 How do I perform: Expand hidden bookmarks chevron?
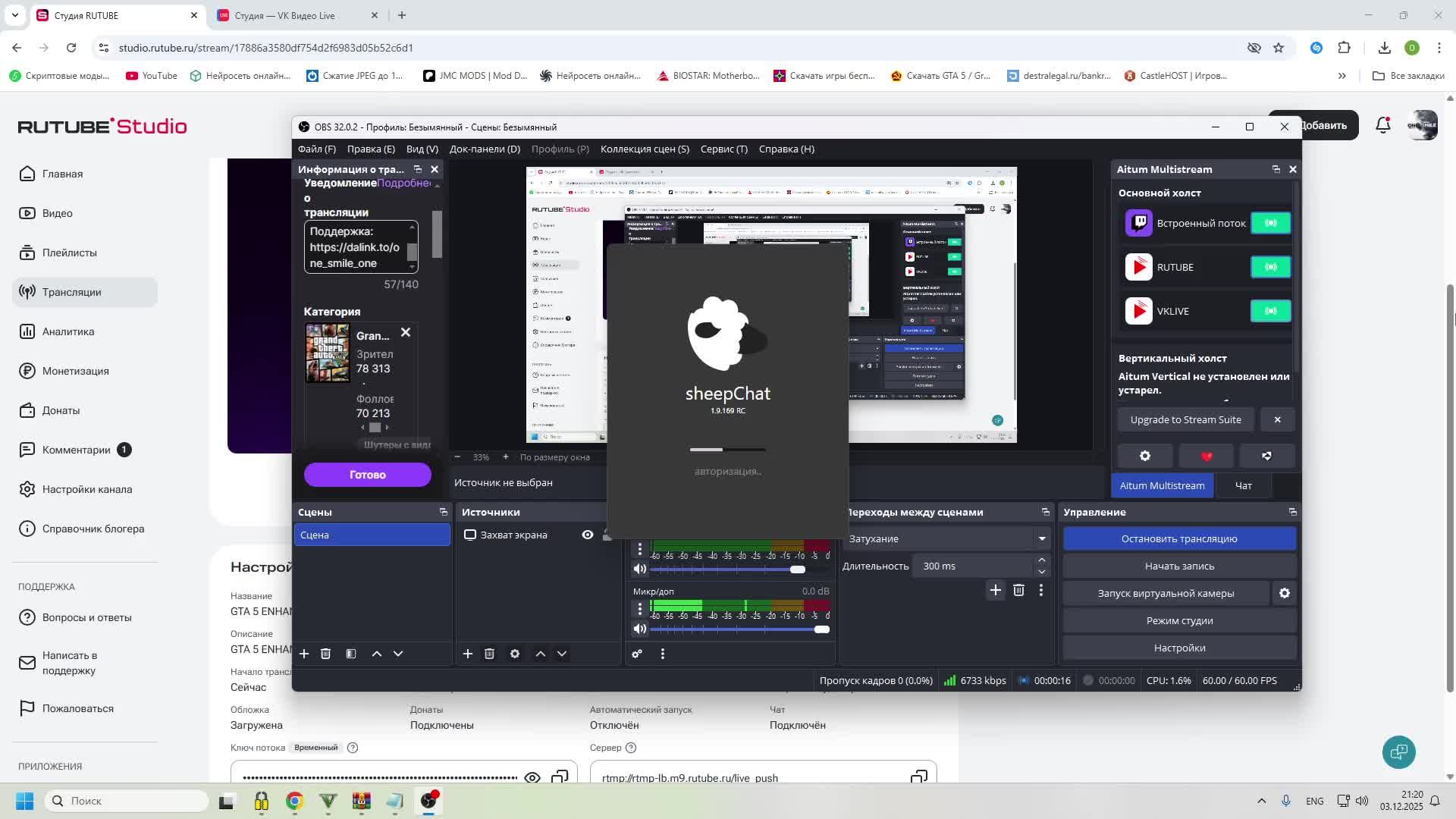click(x=1341, y=76)
